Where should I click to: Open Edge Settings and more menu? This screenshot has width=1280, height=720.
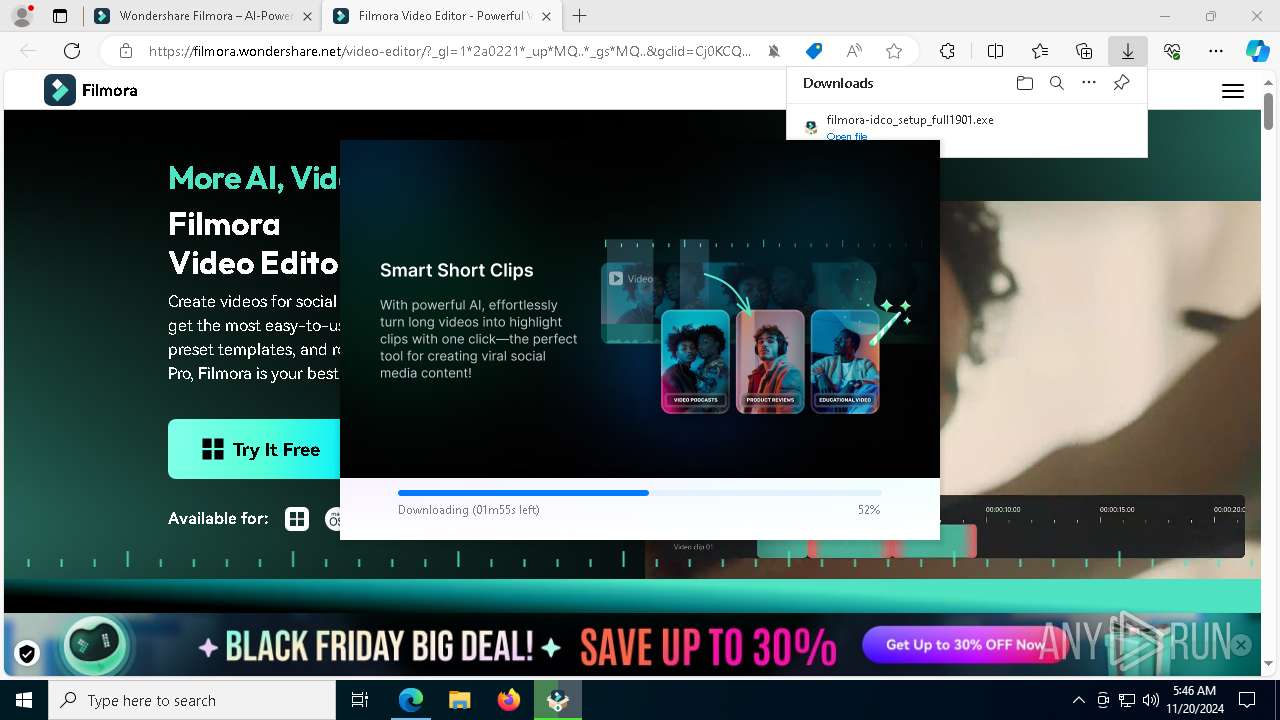[x=1216, y=51]
